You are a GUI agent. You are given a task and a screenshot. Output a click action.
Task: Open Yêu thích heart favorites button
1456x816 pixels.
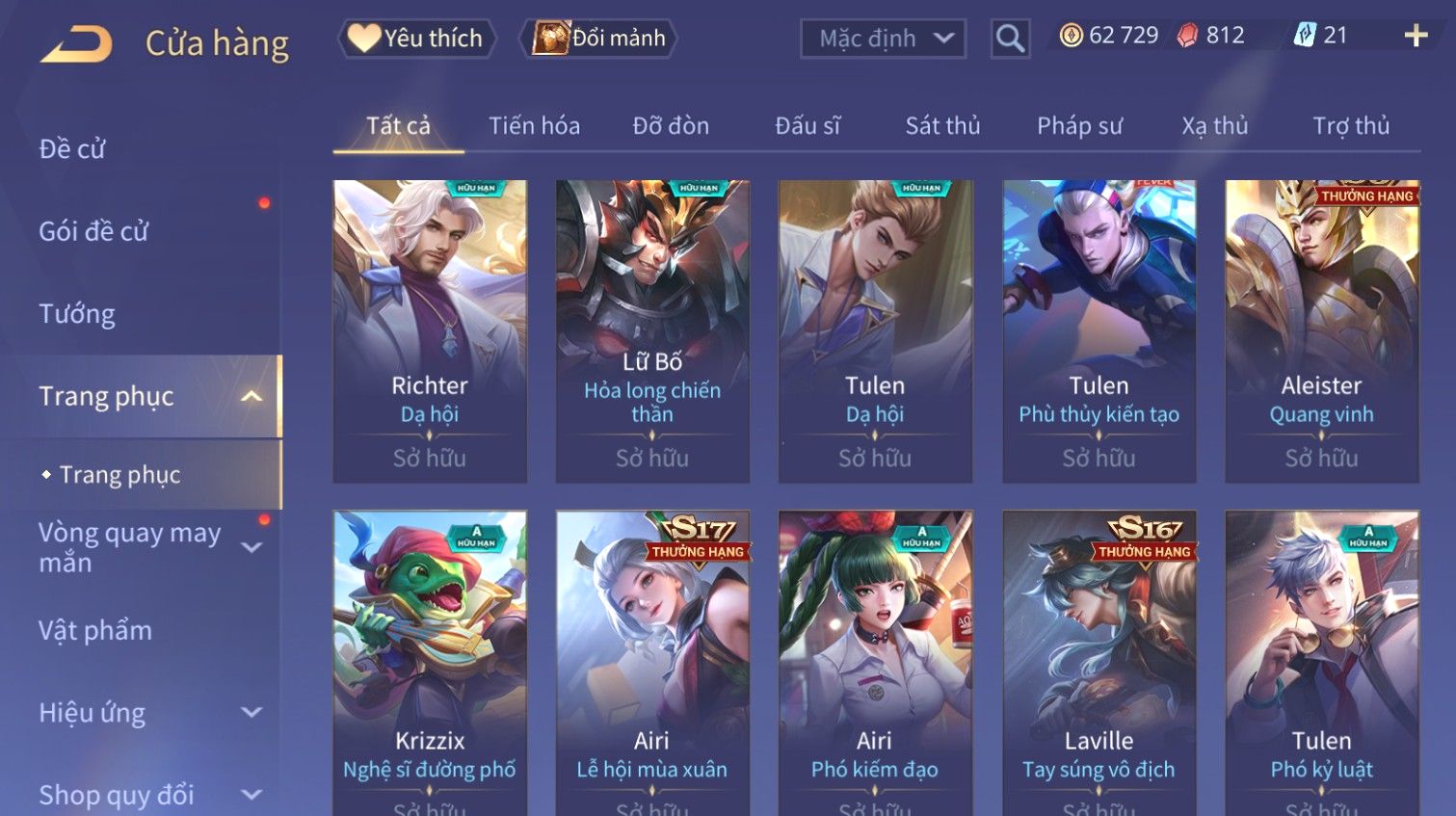click(x=416, y=39)
